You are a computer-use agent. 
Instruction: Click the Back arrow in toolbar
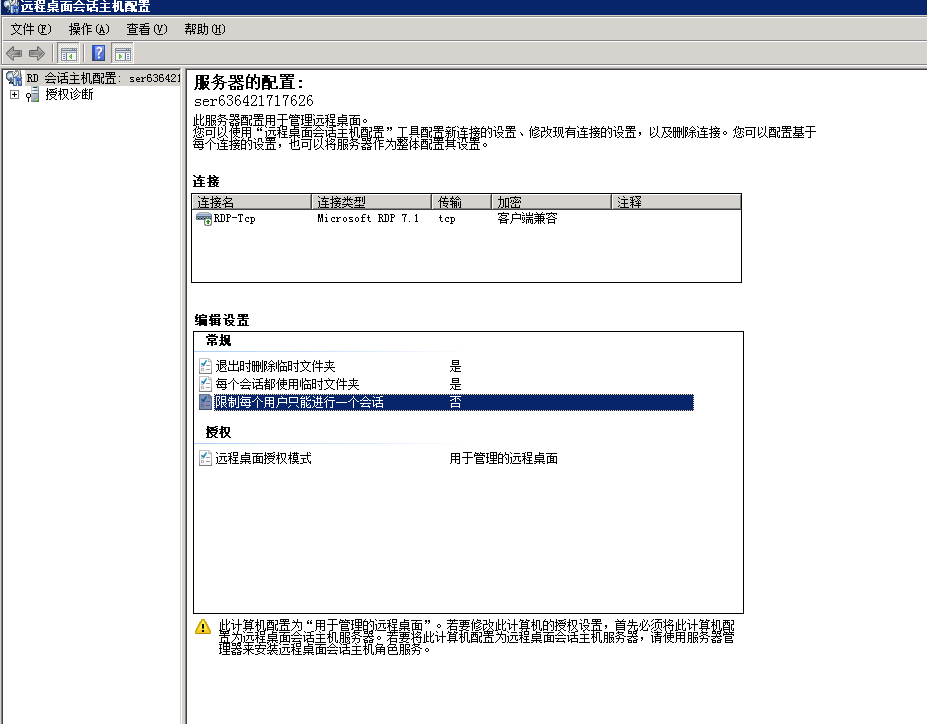click(14, 53)
